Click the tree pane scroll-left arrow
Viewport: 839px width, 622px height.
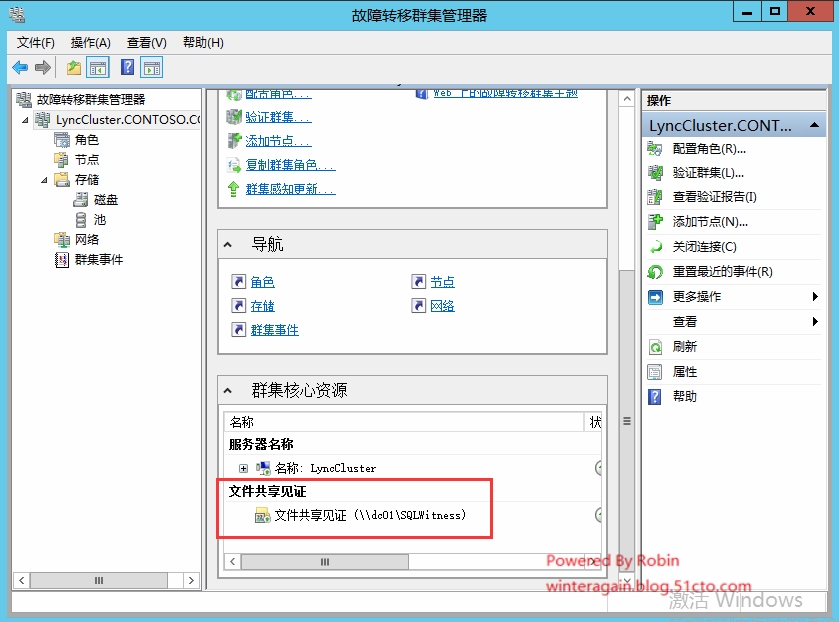(21, 580)
